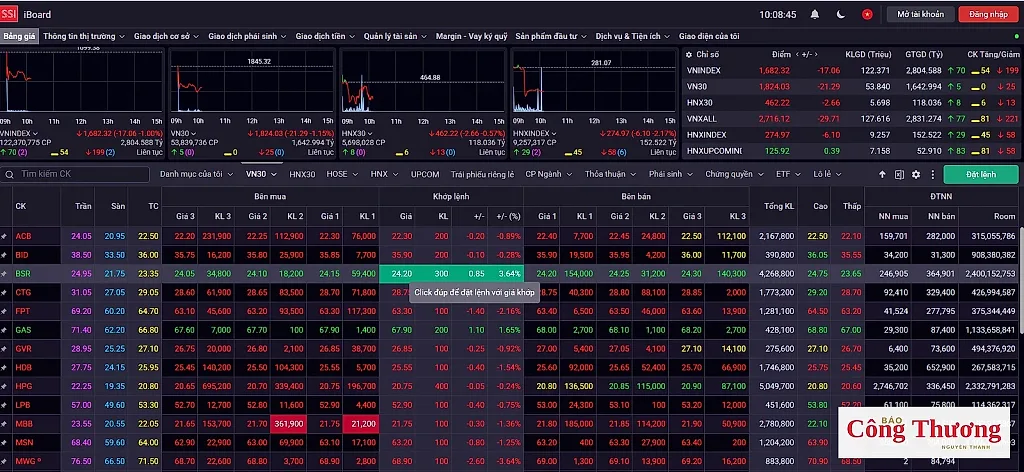Open the notifications bell

(x=815, y=14)
